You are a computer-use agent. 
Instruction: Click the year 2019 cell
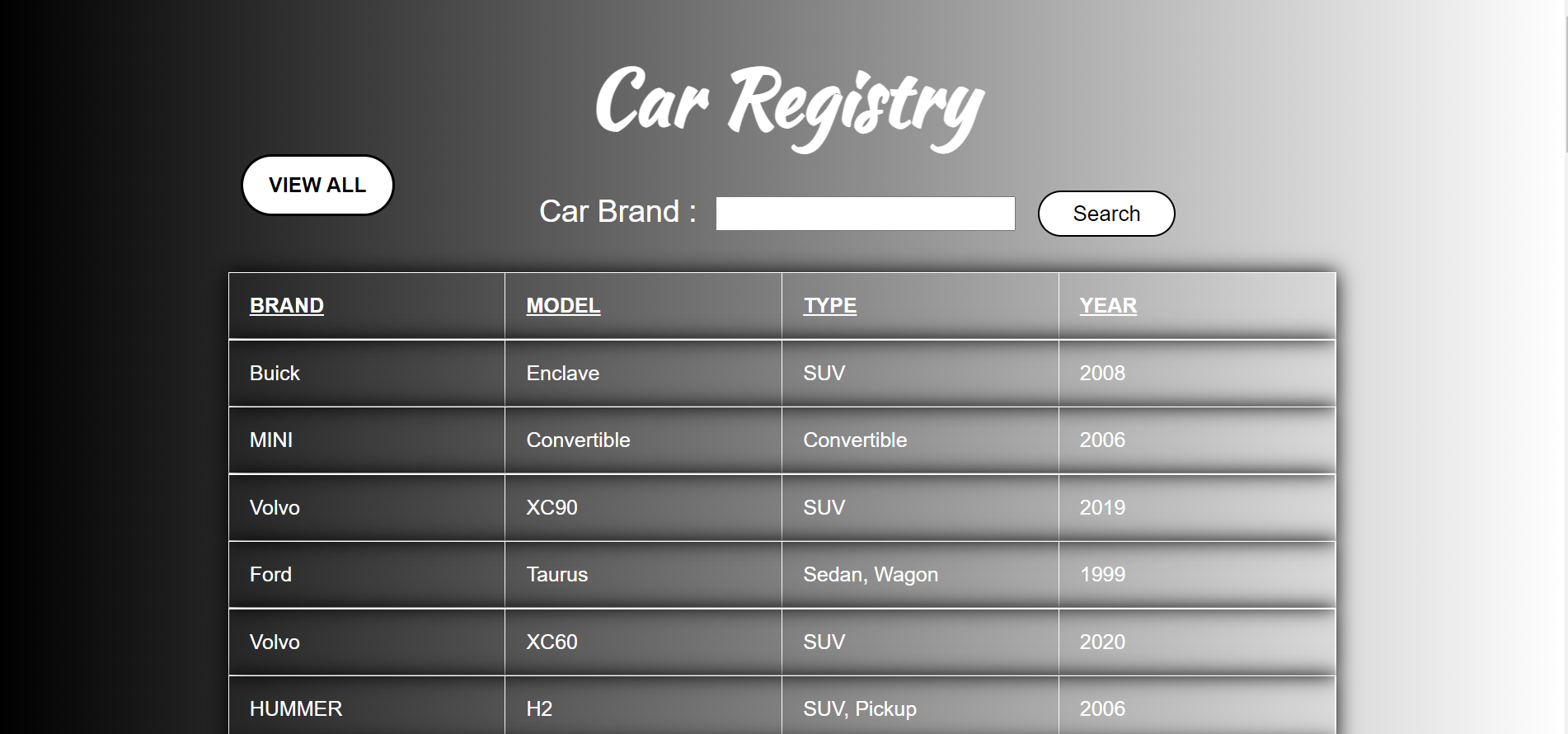(1197, 507)
